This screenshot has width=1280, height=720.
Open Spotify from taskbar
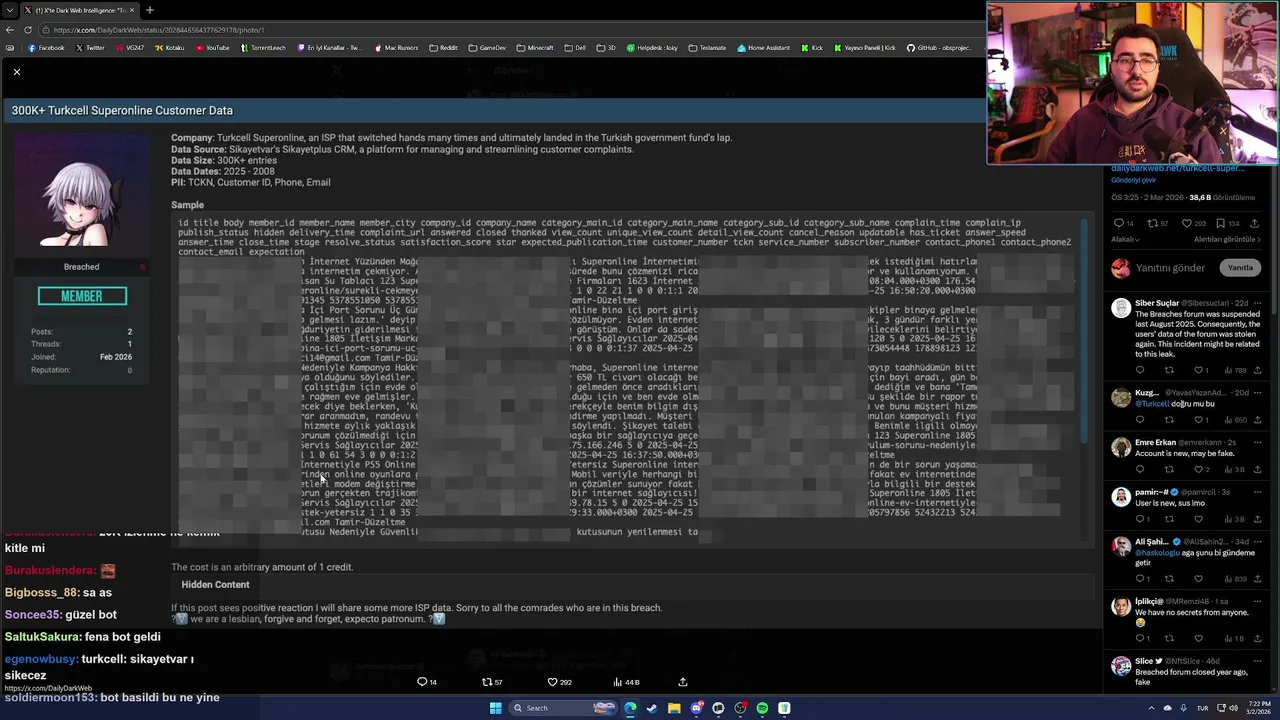coord(762,708)
